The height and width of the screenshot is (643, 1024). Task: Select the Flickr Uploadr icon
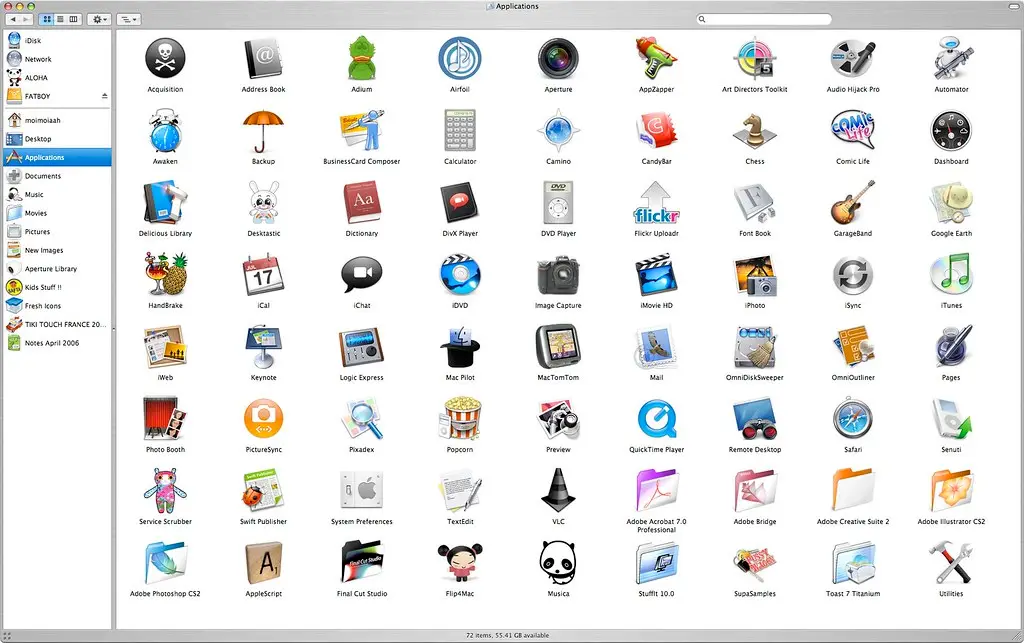[x=656, y=203]
